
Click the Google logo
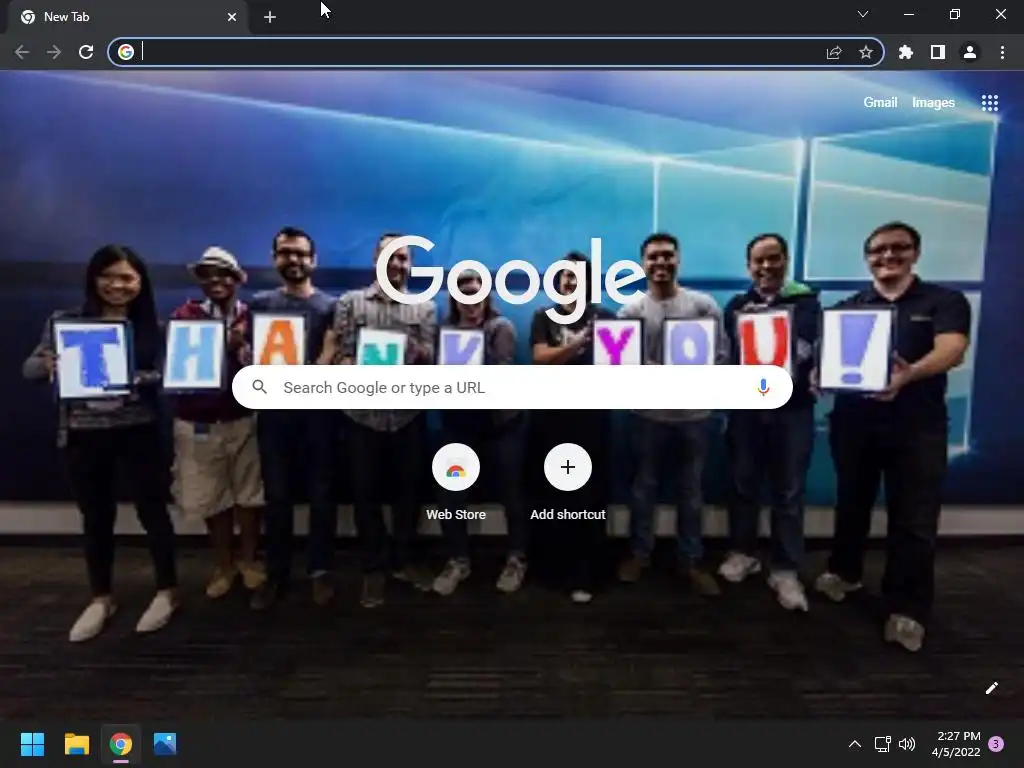pos(511,278)
